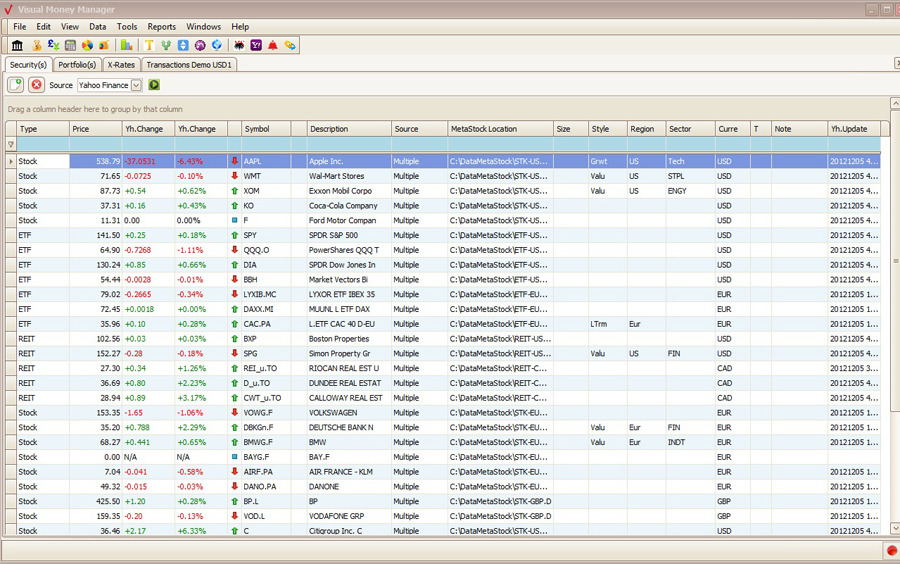Select the QQQ.O symbol cell
Screen dimensions: 900x564
(266, 250)
